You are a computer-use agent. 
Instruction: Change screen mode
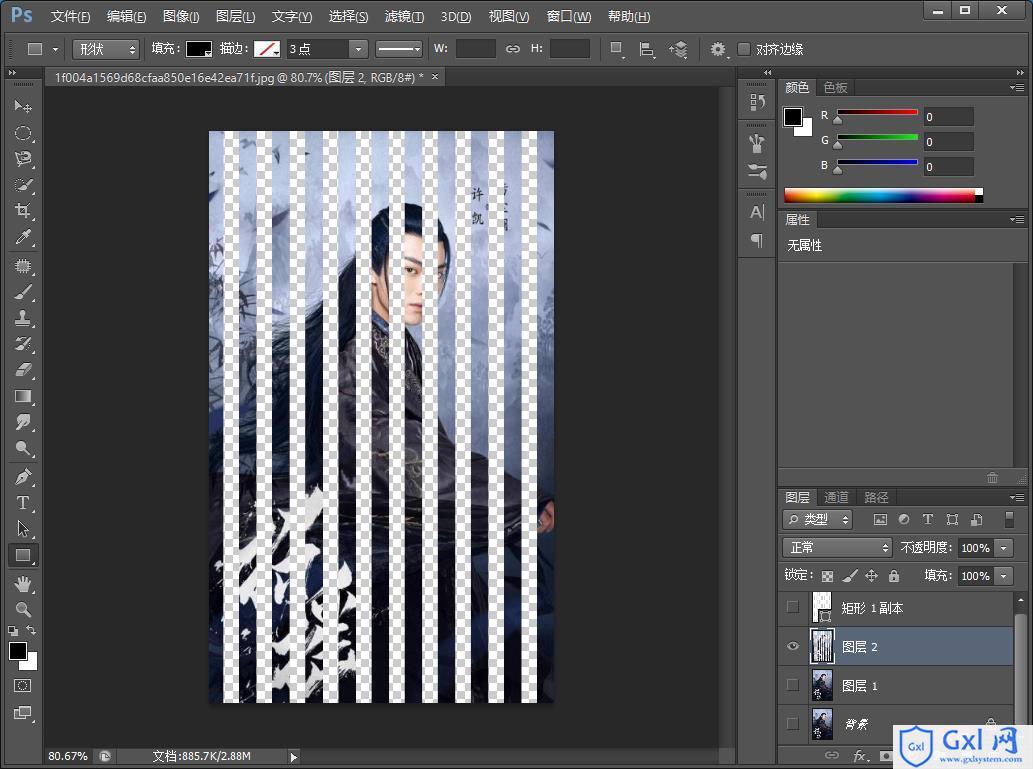tap(23, 713)
